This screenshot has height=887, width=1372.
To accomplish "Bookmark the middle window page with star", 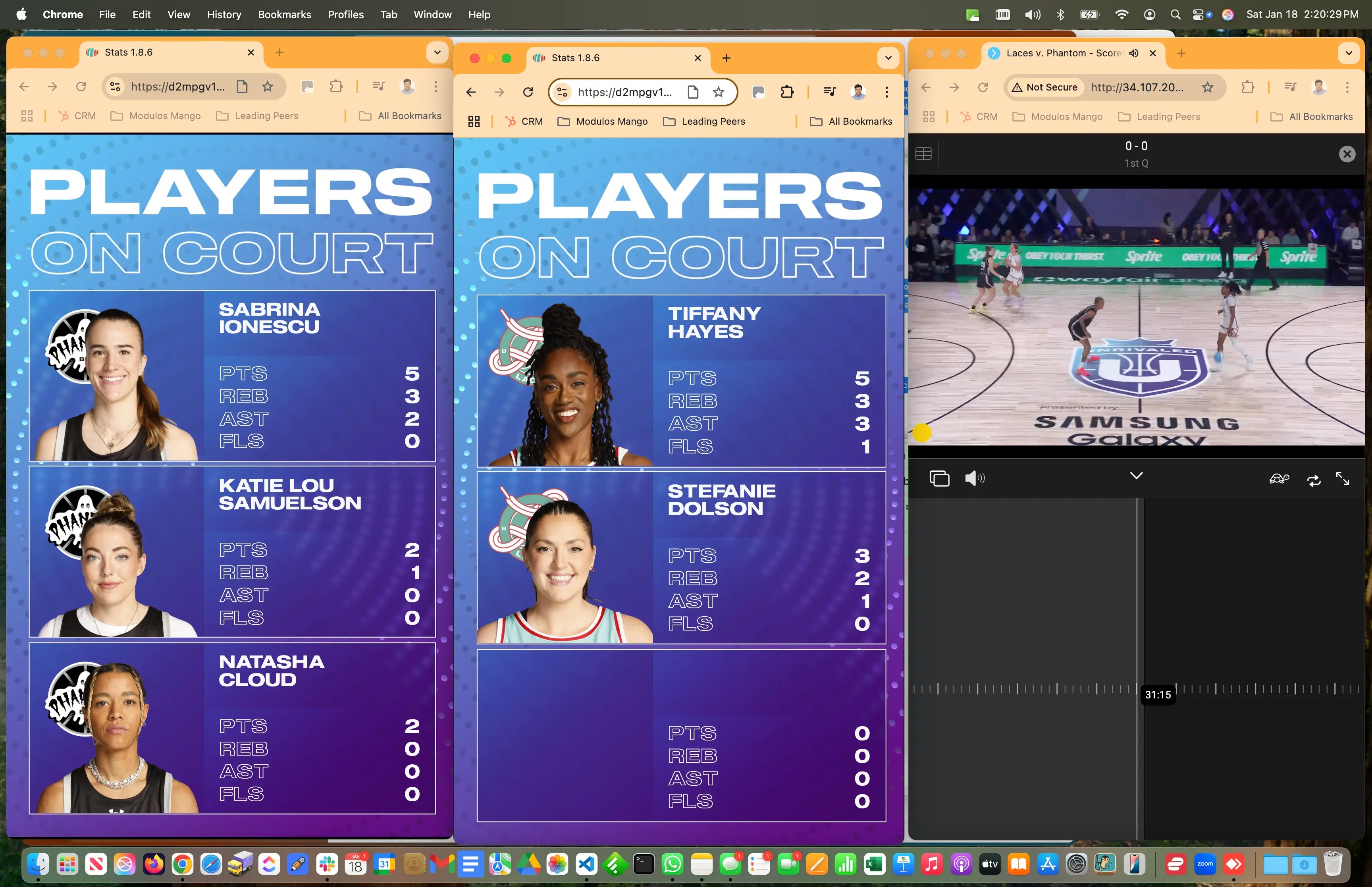I will click(718, 92).
